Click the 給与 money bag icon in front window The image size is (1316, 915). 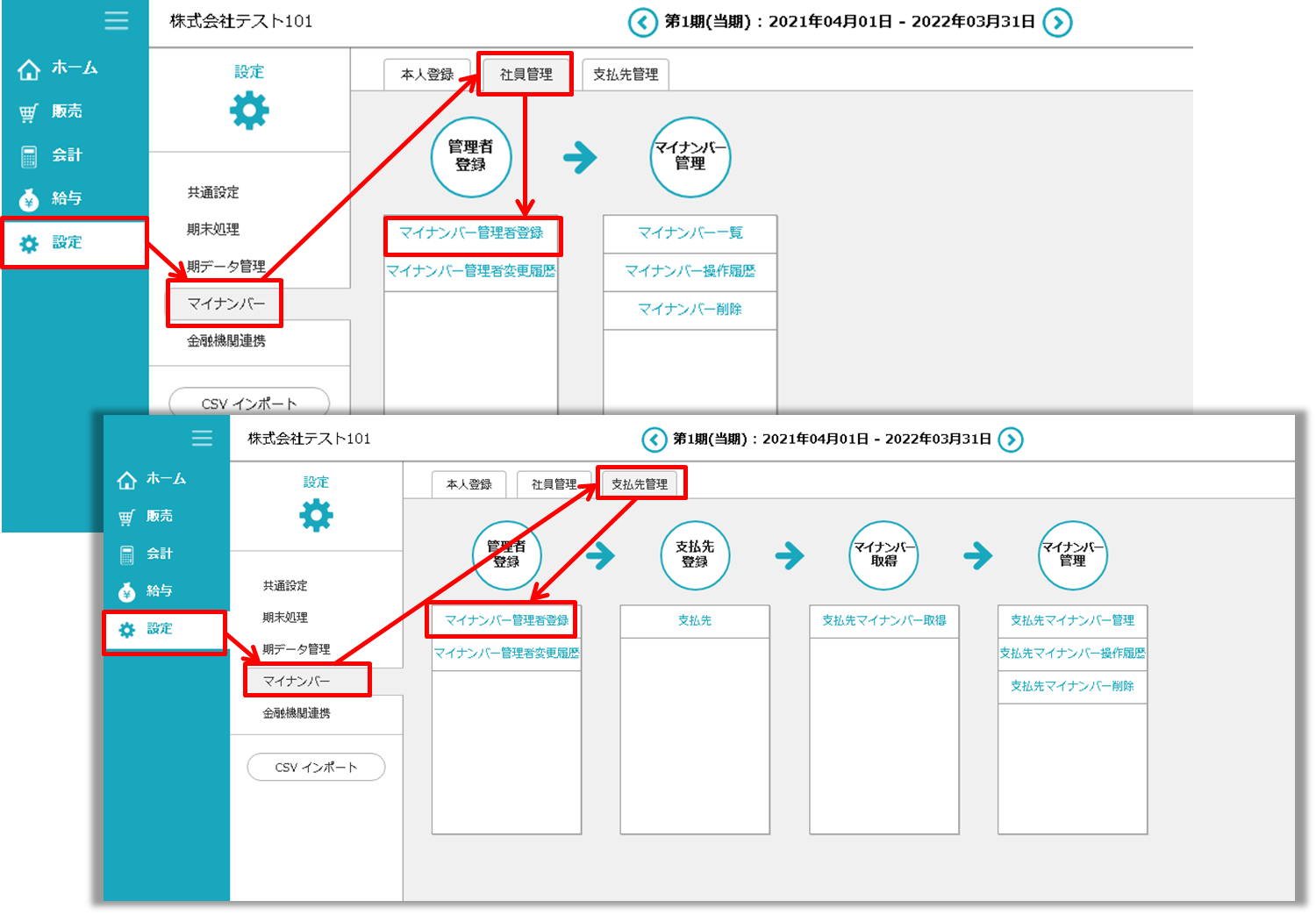tap(127, 592)
